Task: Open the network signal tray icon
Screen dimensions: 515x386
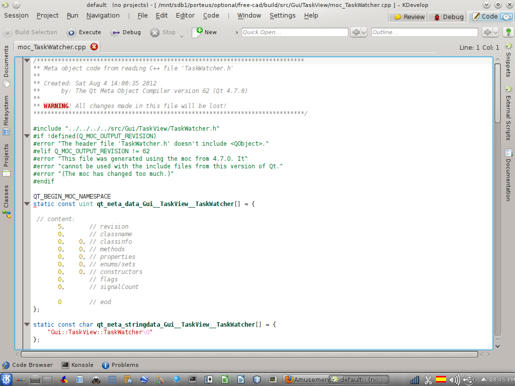Action: (x=415, y=380)
